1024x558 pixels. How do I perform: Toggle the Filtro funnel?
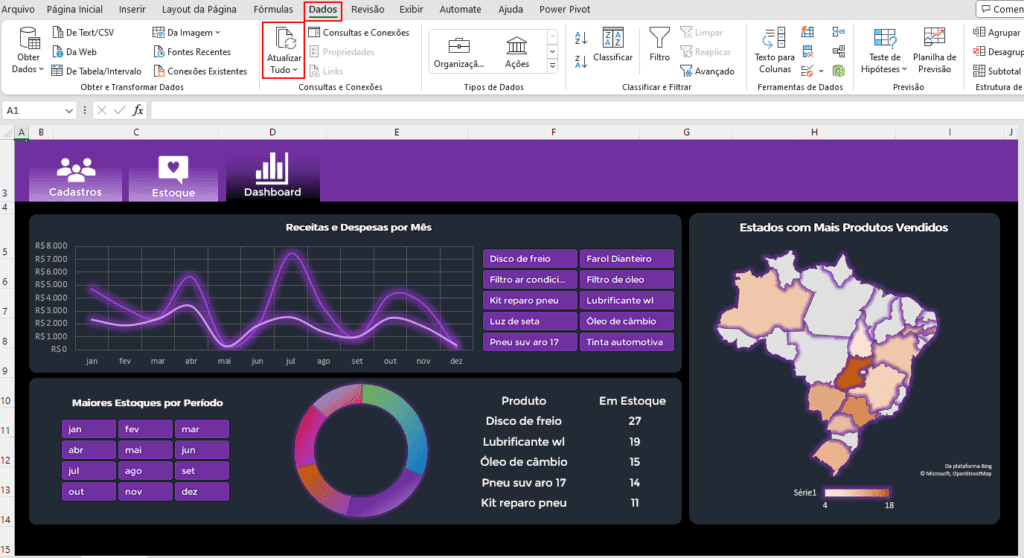coord(659,44)
